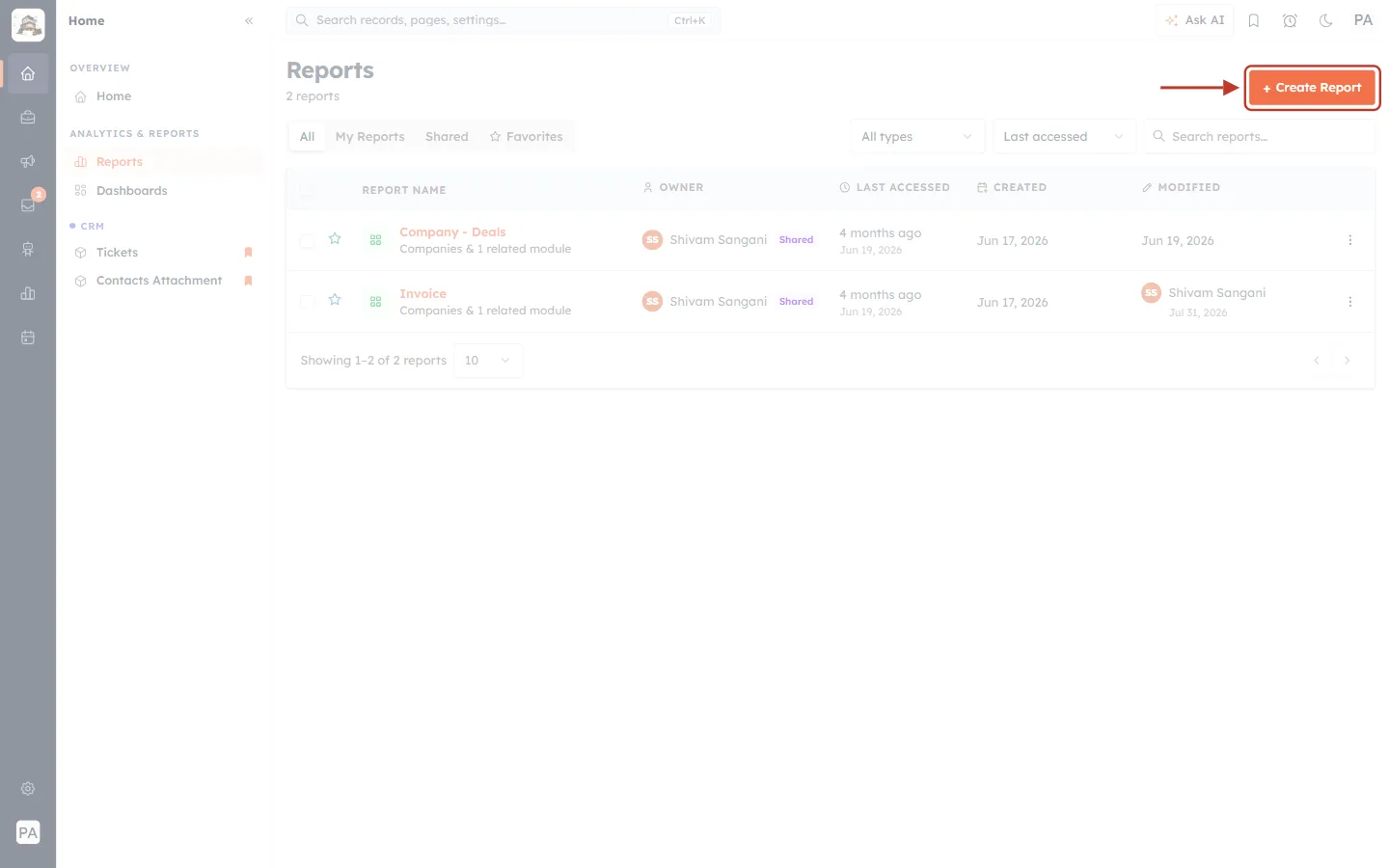Open the bar chart icon in the left rail
Screen dimensions: 1389x868
click(28, 293)
